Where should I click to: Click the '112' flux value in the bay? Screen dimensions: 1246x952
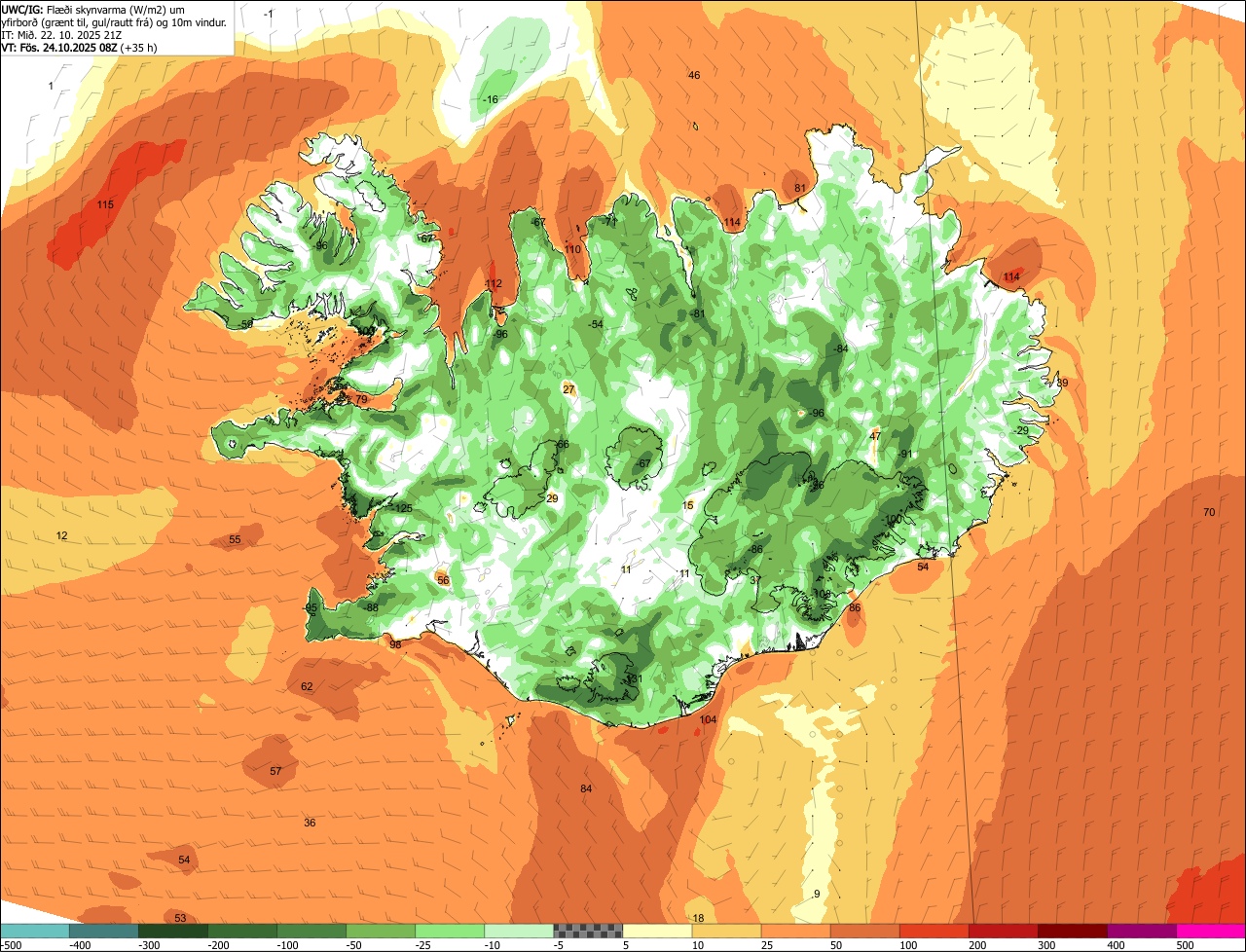(494, 283)
